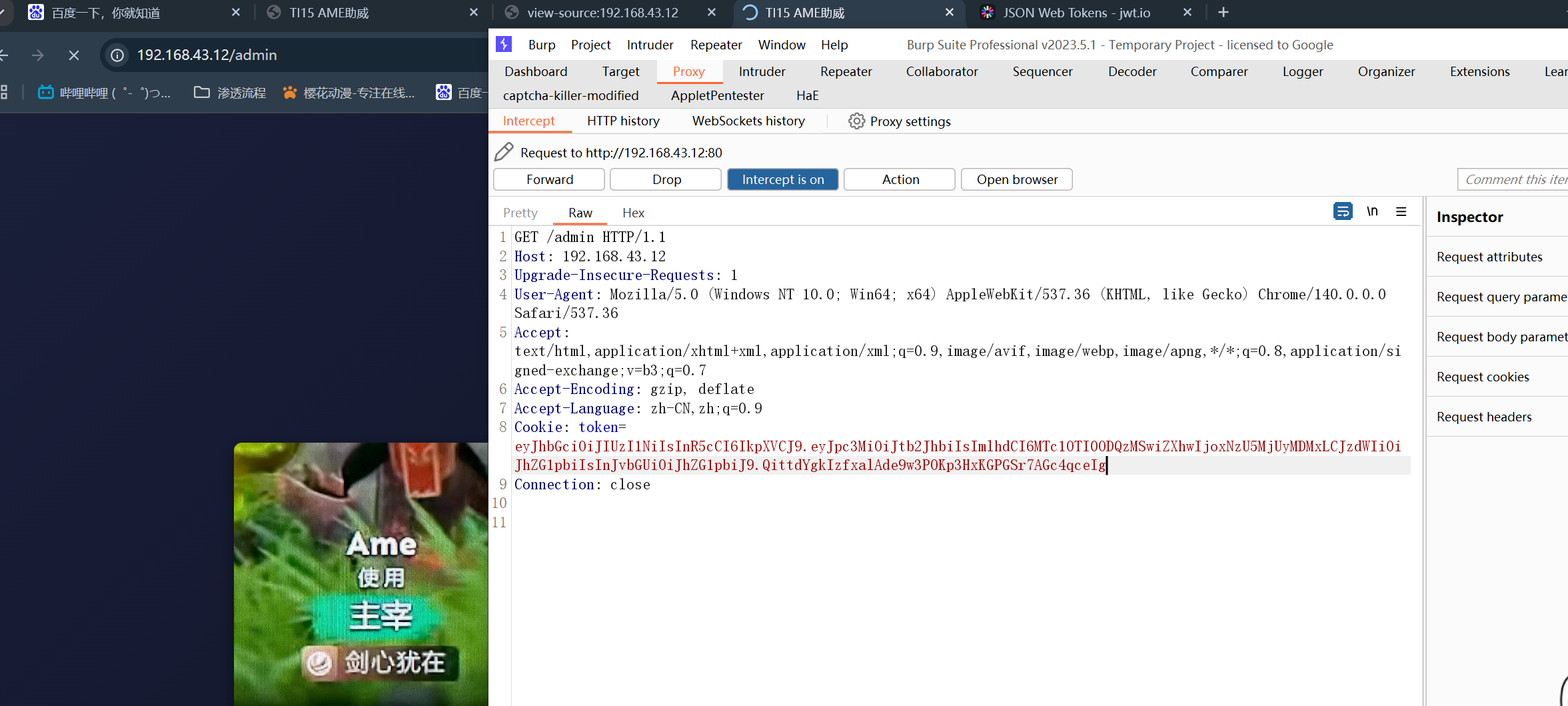Click the pencil edit icon beside the request target
The width and height of the screenshot is (1568, 706).
click(504, 152)
